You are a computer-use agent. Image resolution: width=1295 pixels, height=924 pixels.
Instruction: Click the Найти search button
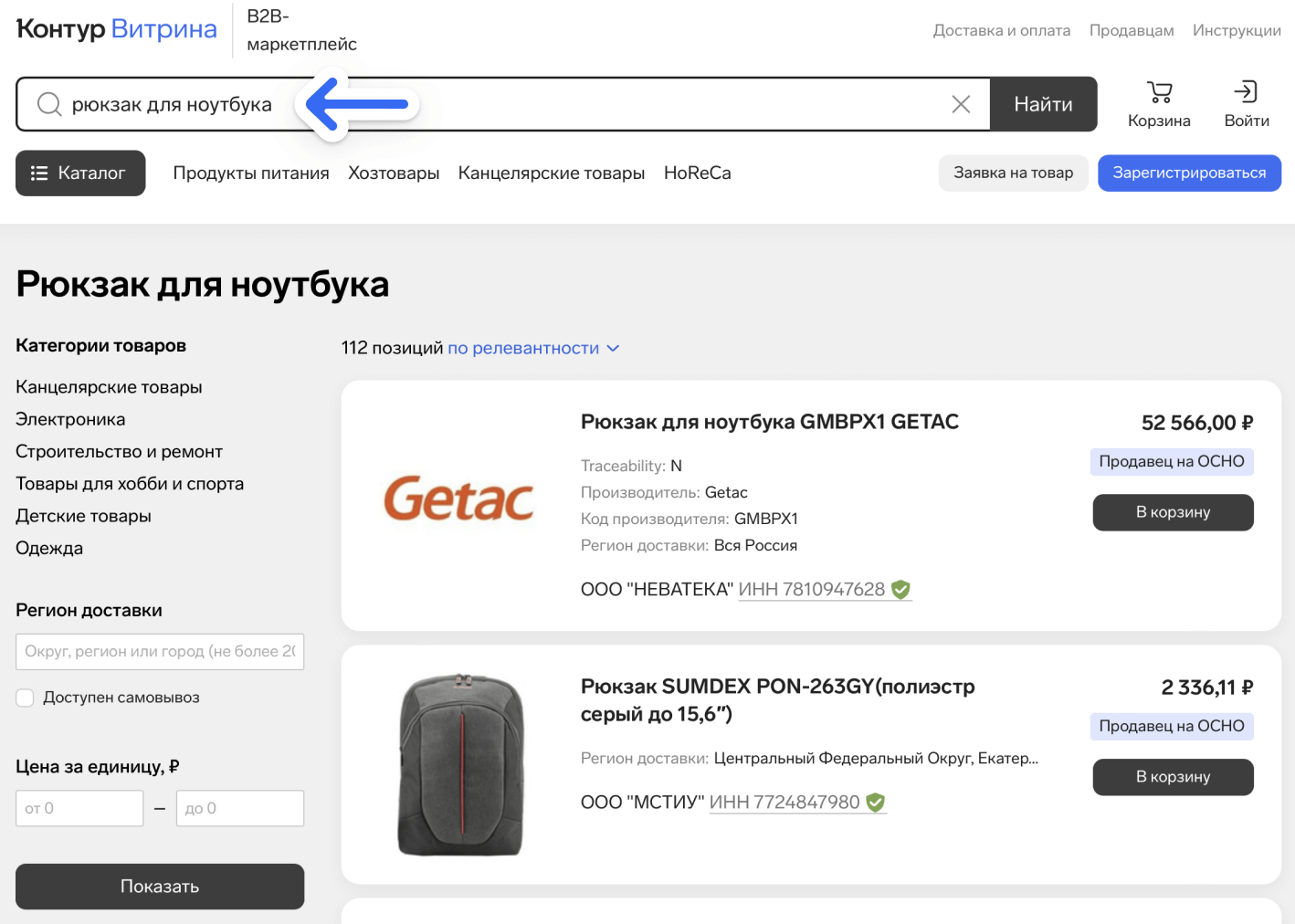pos(1044,104)
